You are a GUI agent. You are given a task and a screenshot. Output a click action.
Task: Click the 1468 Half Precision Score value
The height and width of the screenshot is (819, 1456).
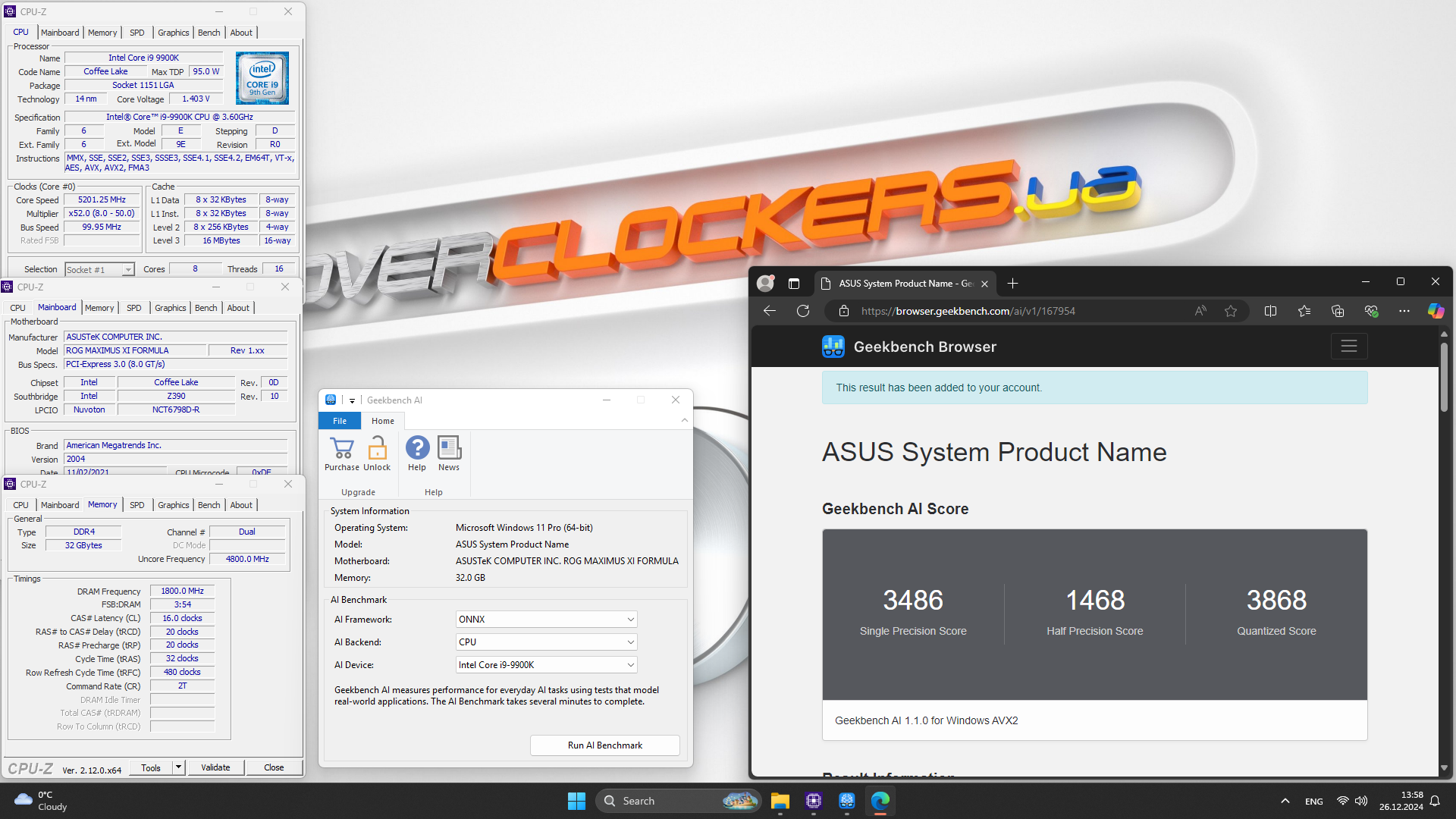point(1095,601)
